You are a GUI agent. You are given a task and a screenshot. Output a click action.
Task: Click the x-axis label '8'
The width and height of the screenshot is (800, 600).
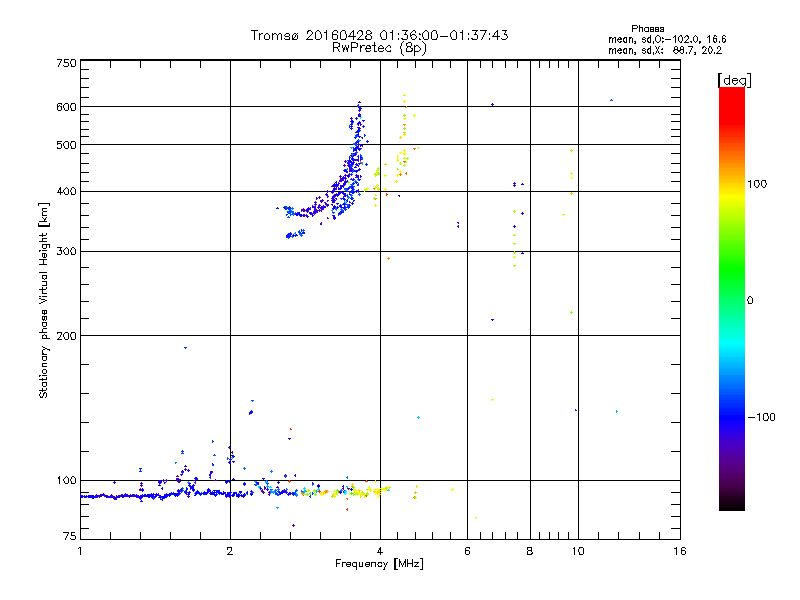(x=530, y=551)
